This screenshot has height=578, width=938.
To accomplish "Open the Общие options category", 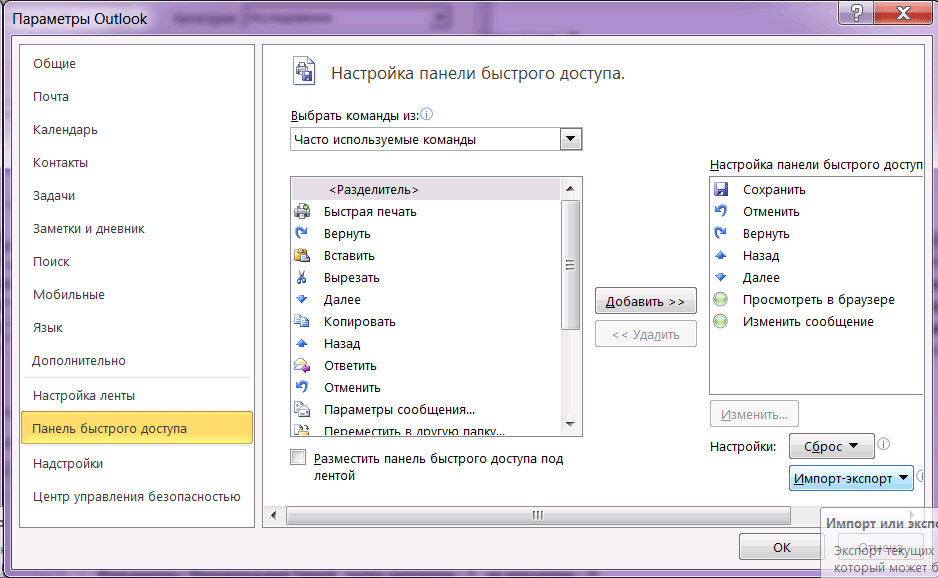I will 137,63.
